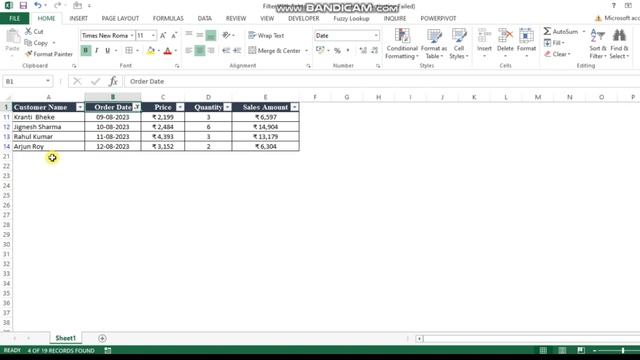Viewport: 640px width, 360px height.
Task: Switch to DATA tab
Action: (204, 18)
